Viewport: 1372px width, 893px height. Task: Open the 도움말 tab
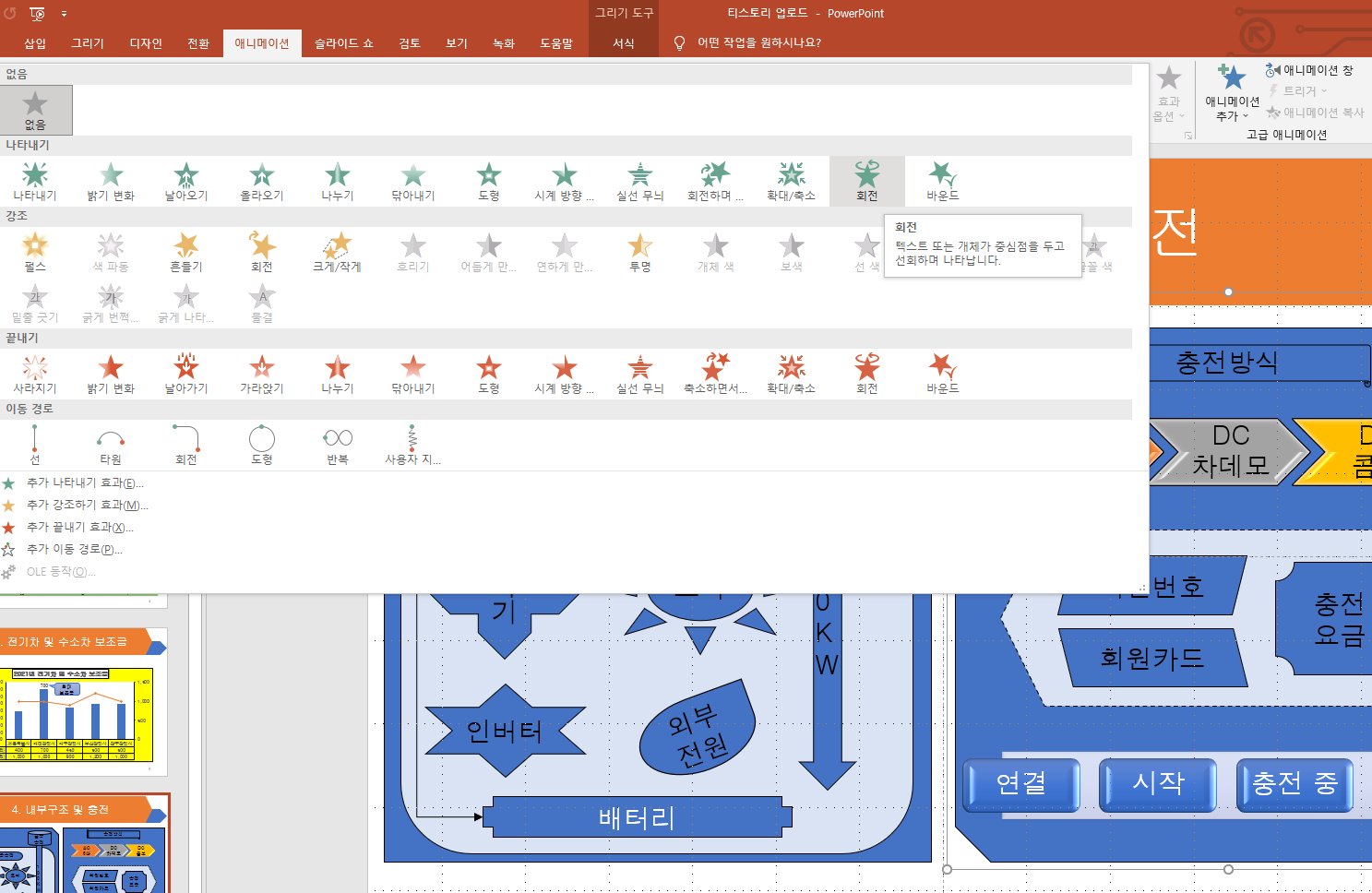[556, 43]
